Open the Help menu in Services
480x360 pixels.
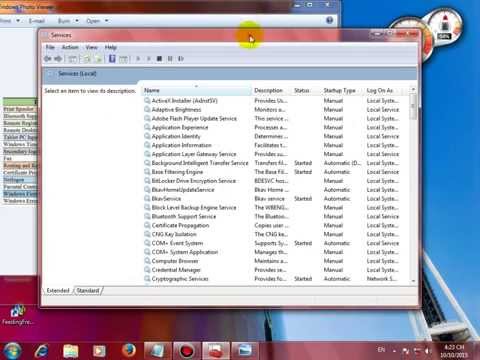pos(111,47)
